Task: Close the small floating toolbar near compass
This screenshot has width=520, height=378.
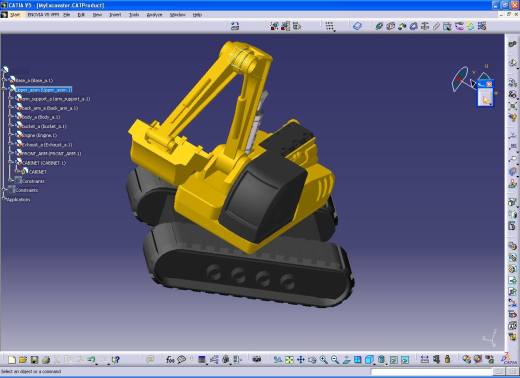Action: click(x=489, y=84)
